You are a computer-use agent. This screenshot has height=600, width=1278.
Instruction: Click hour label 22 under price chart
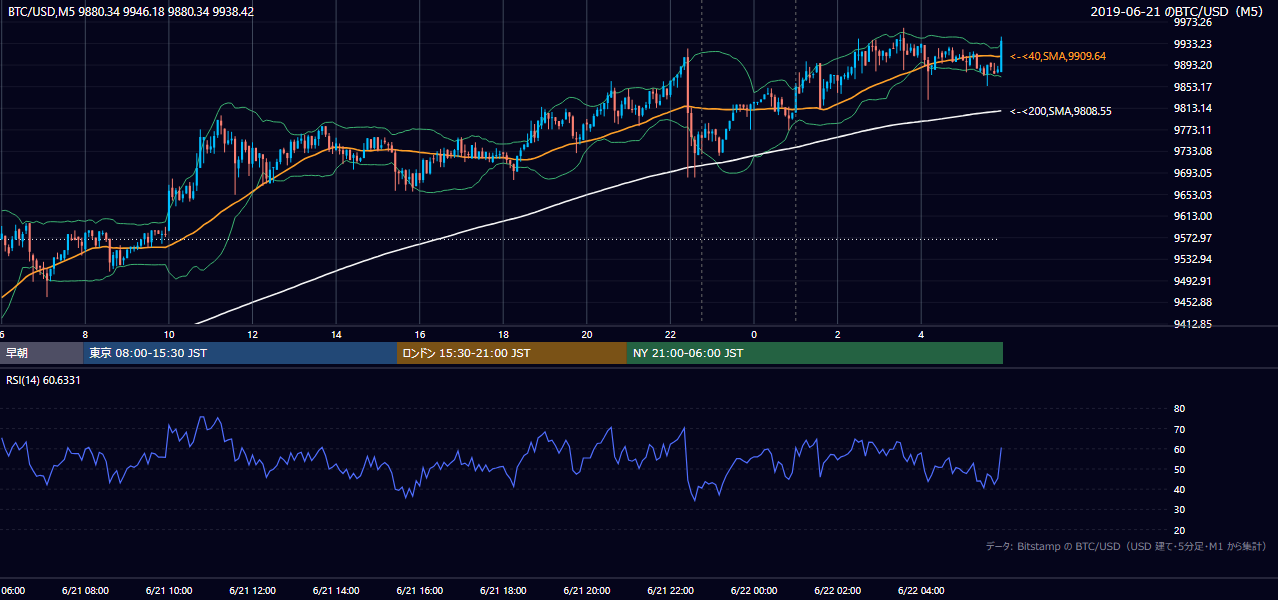[x=671, y=334]
